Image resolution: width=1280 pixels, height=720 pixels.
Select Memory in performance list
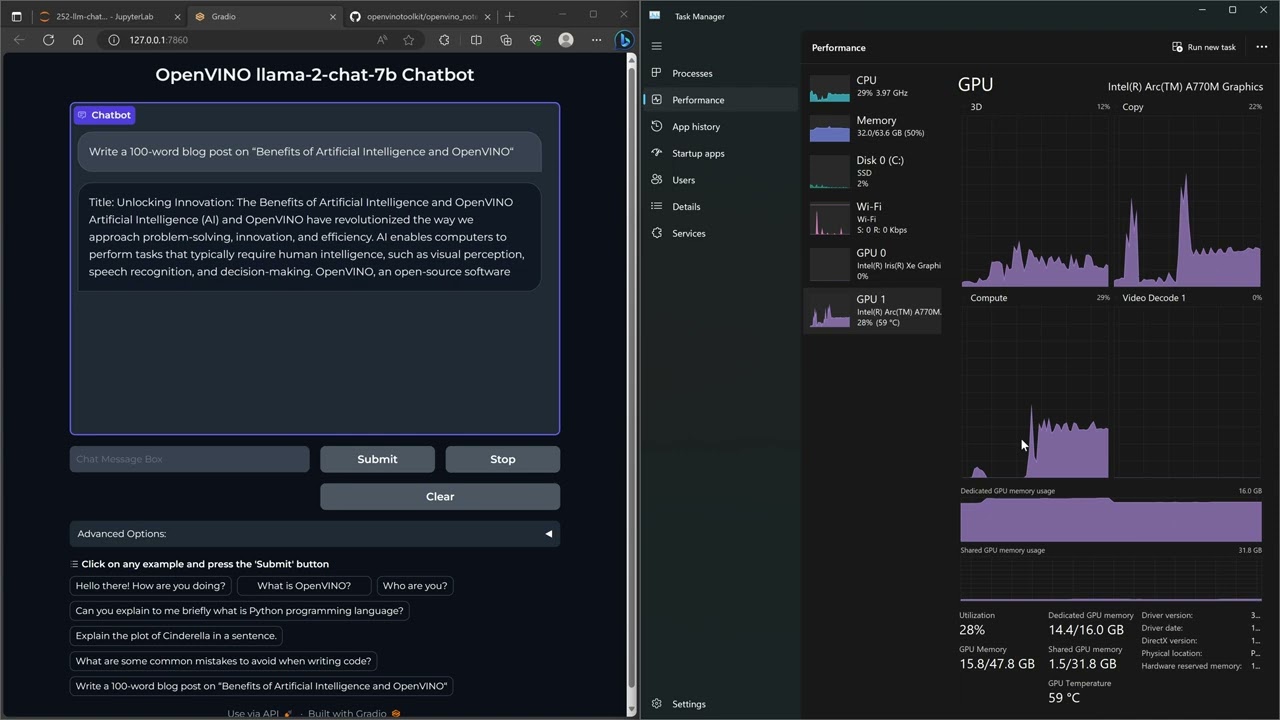873,126
